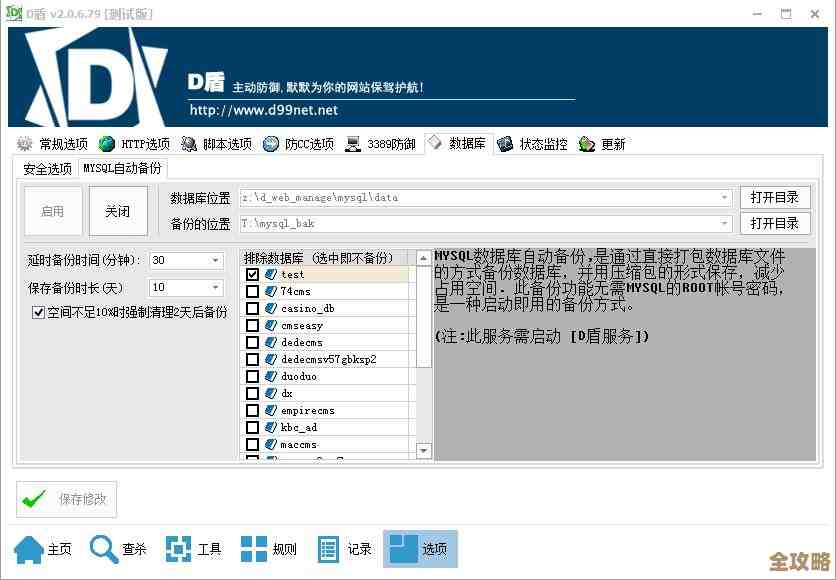The height and width of the screenshot is (580, 836).
Task: Open the 规则 rules icon
Action: click(254, 549)
